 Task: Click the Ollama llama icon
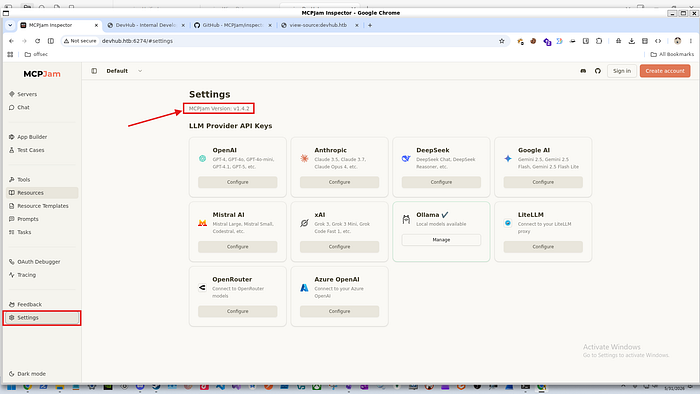[406, 219]
